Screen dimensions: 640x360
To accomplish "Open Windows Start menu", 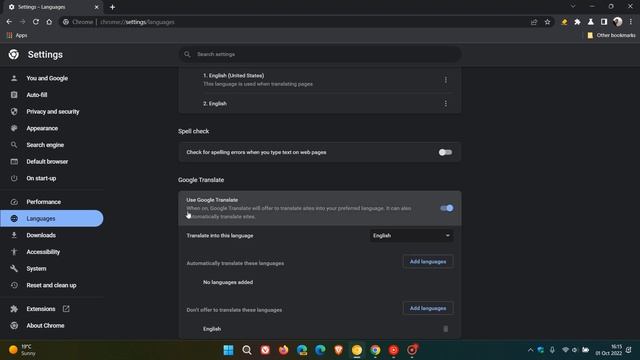I will click(229, 350).
